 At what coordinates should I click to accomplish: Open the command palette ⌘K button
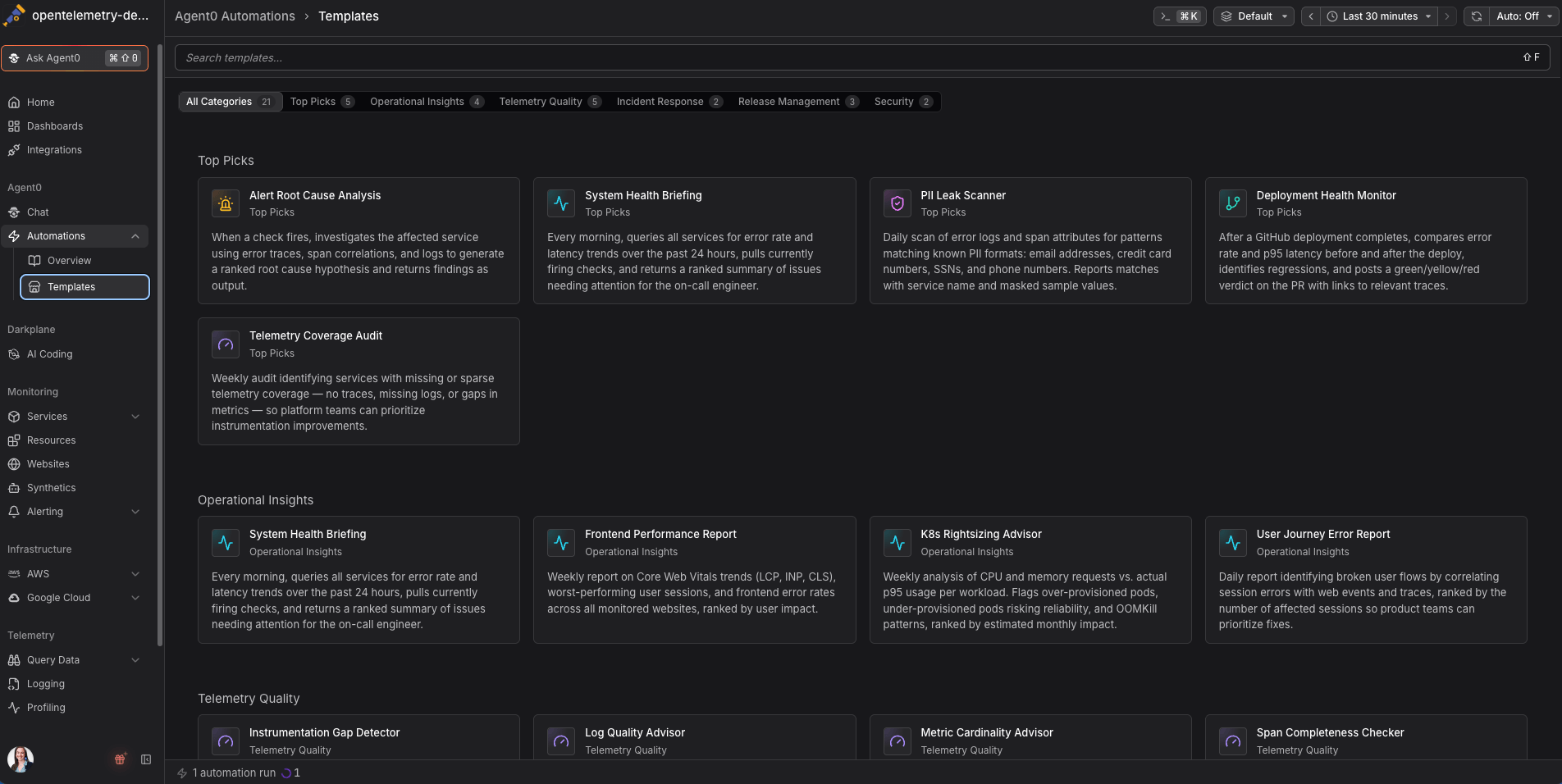point(1180,16)
